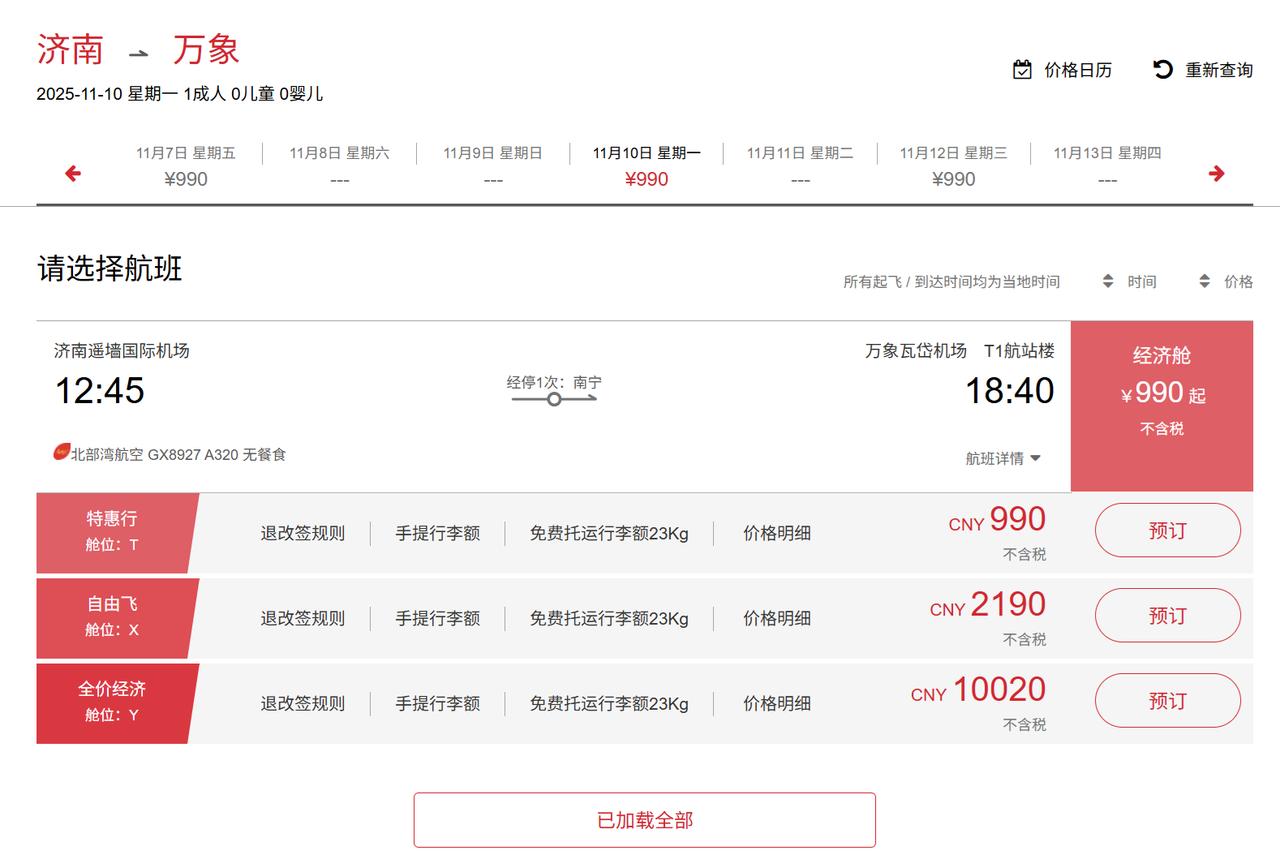Click the re-search refresh icon
The width and height of the screenshot is (1280, 859).
(x=1163, y=69)
